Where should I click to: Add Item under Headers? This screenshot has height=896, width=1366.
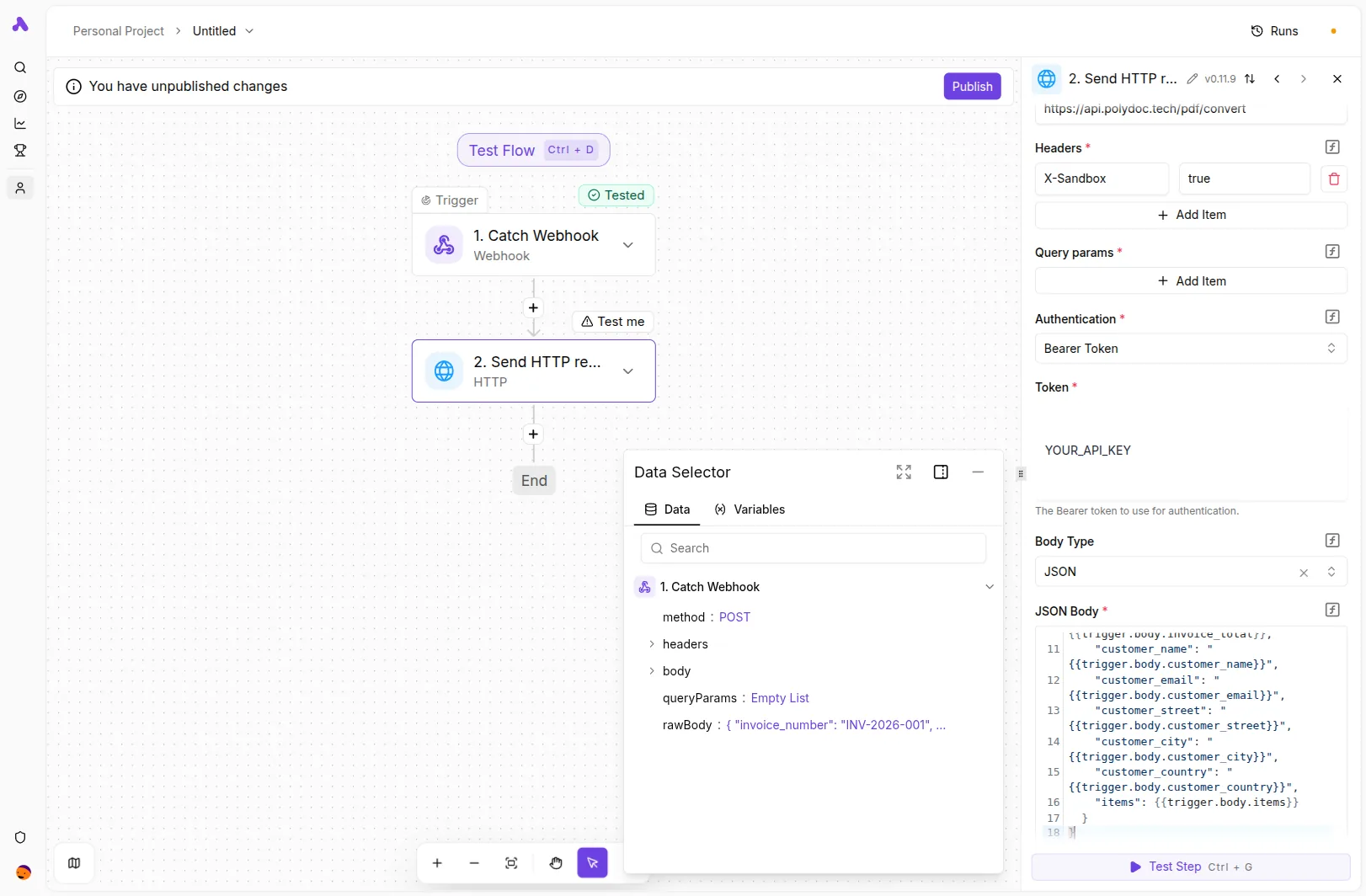tap(1191, 215)
